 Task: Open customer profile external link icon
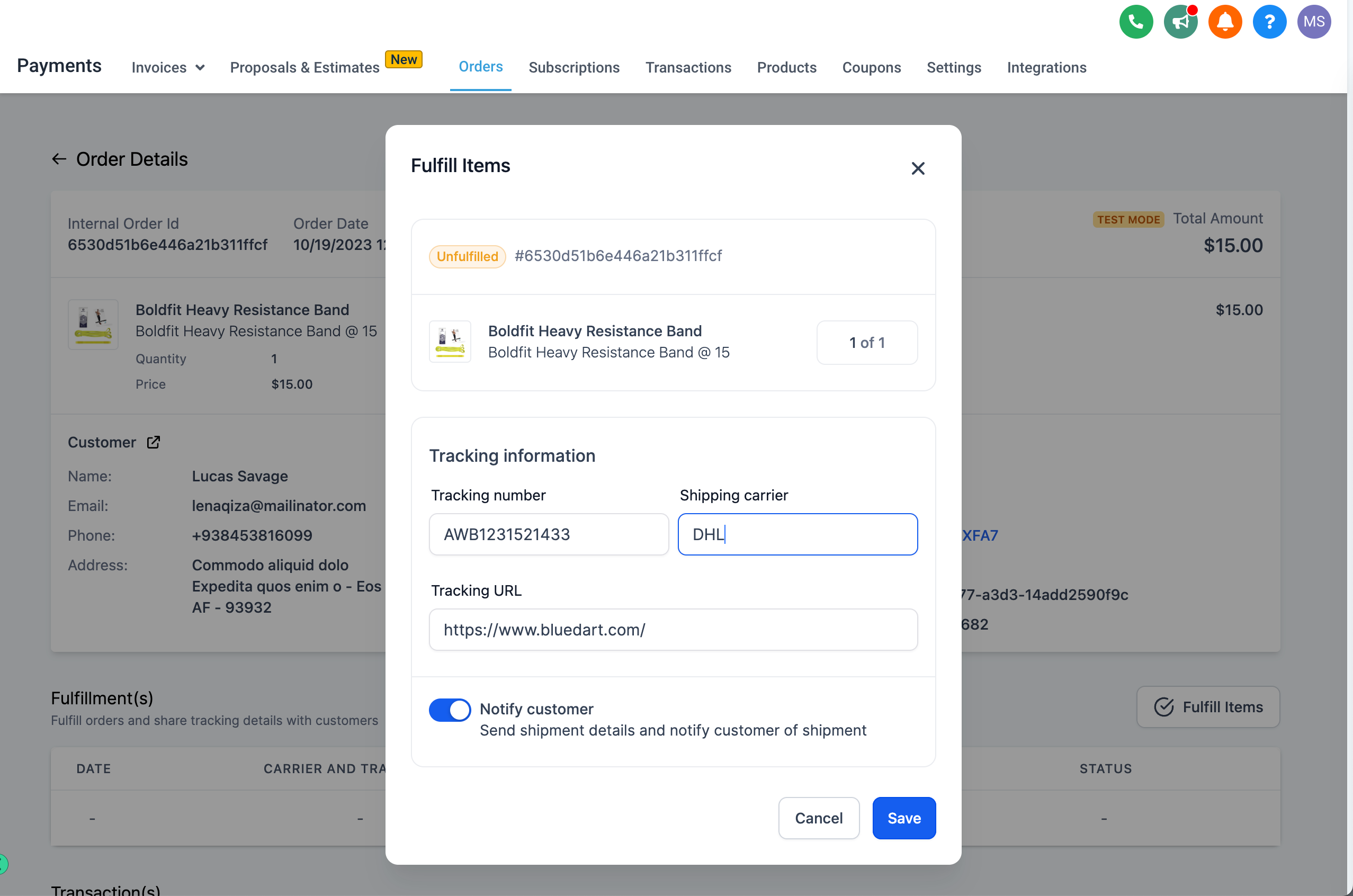(153, 442)
